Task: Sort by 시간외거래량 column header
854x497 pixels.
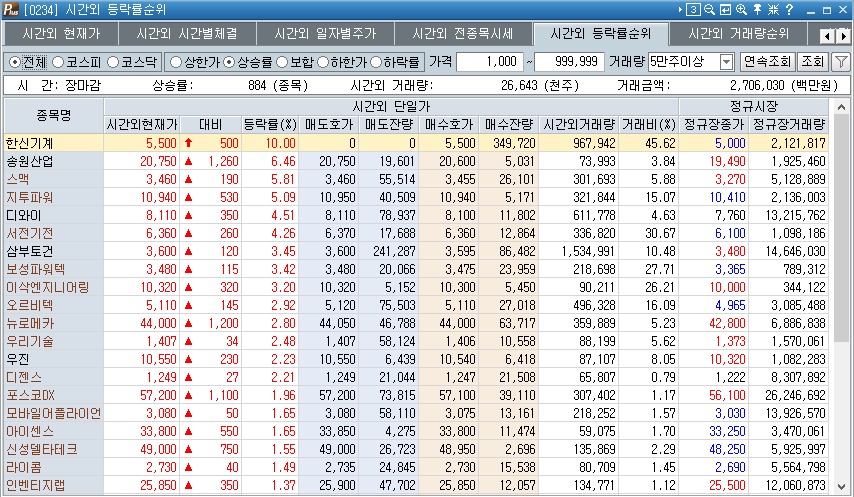Action: [579, 125]
